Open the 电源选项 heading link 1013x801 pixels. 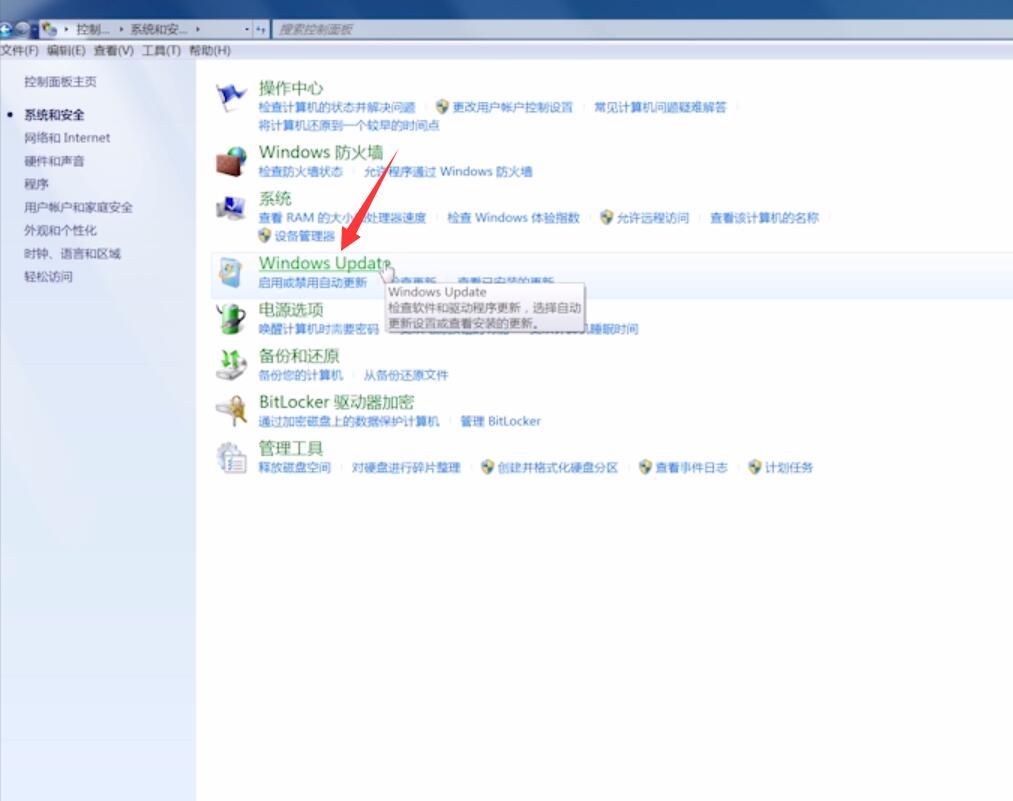pos(291,310)
